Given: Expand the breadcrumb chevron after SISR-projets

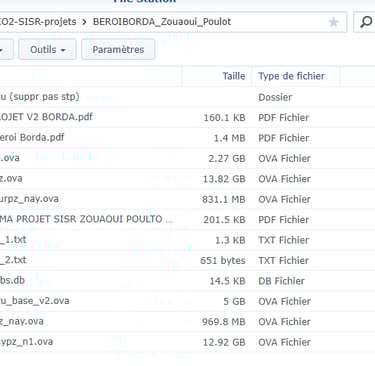Looking at the screenshot, I should tap(84, 22).
